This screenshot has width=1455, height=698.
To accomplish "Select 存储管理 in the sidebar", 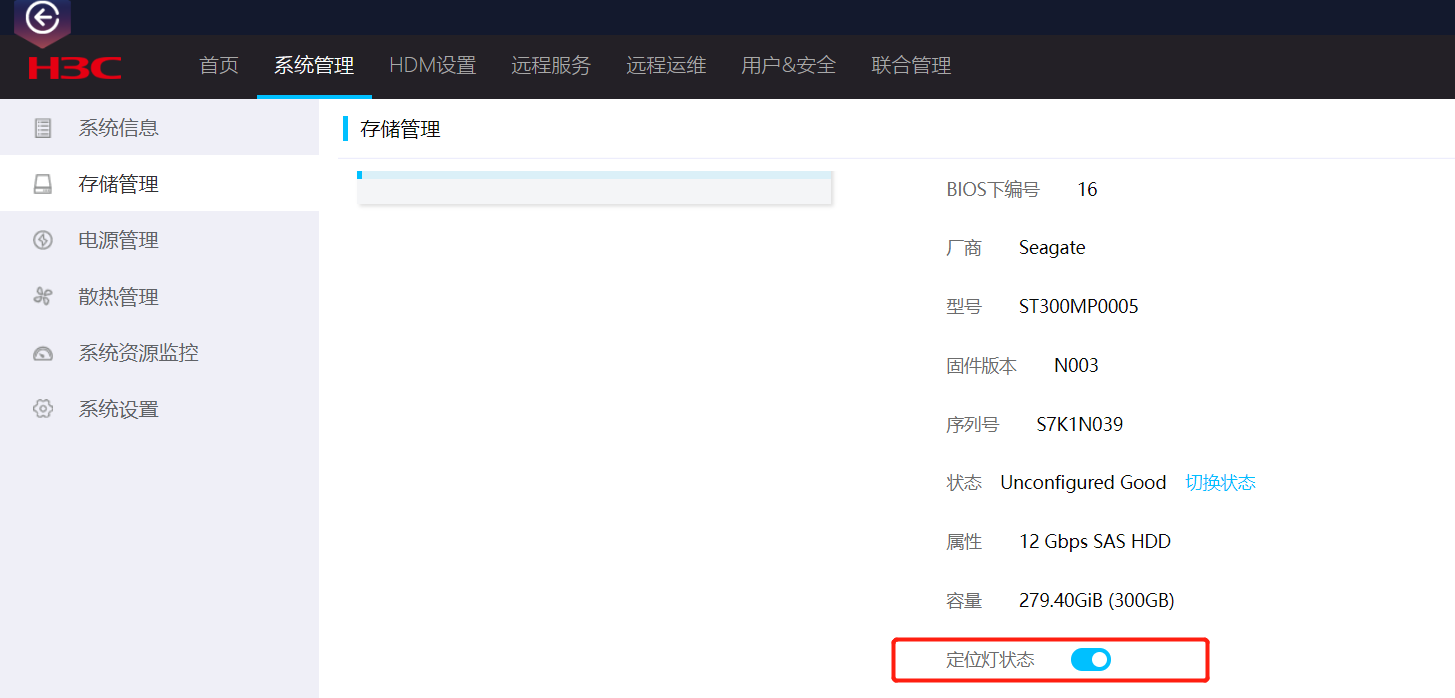I will [x=159, y=184].
